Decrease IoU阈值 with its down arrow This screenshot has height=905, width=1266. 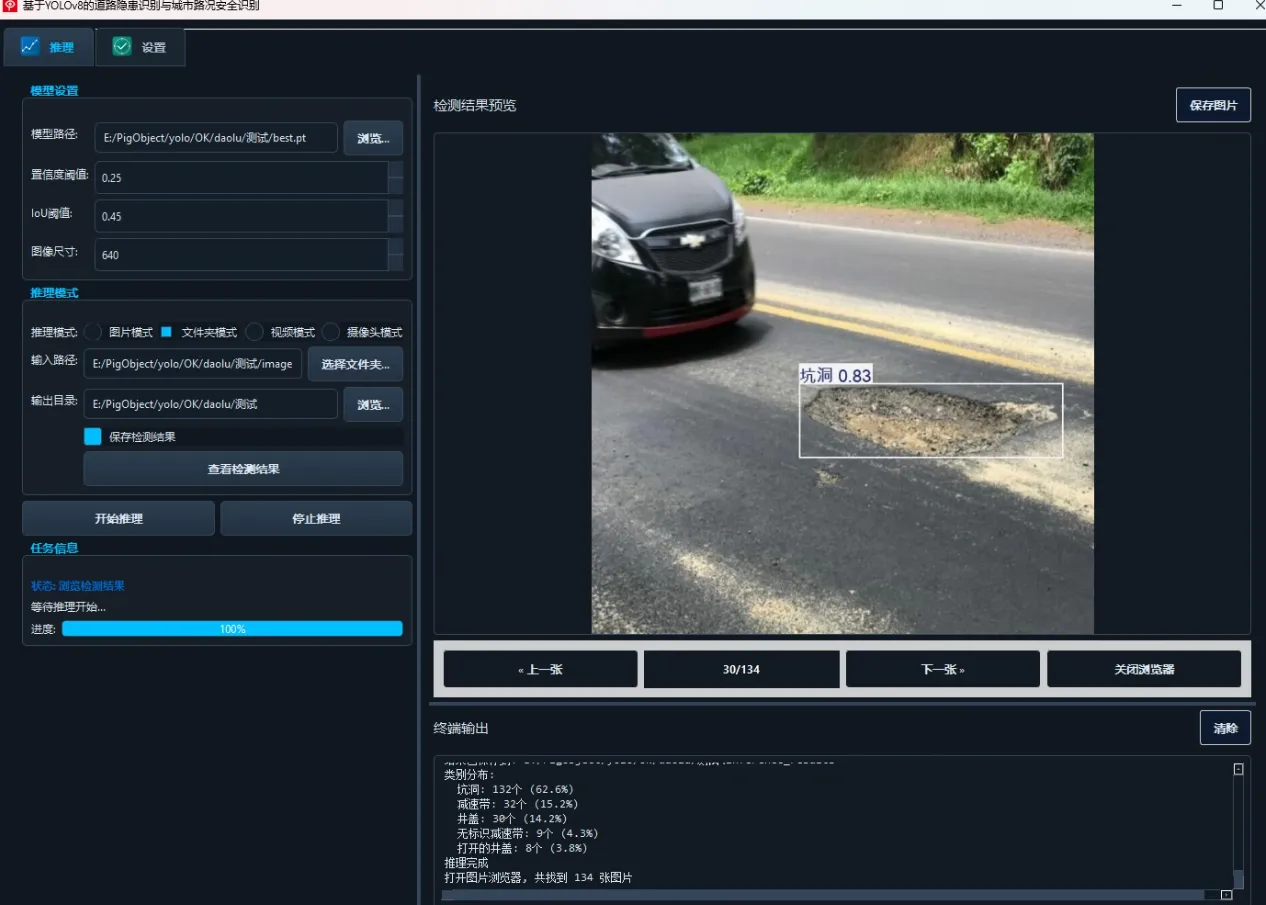pos(396,224)
